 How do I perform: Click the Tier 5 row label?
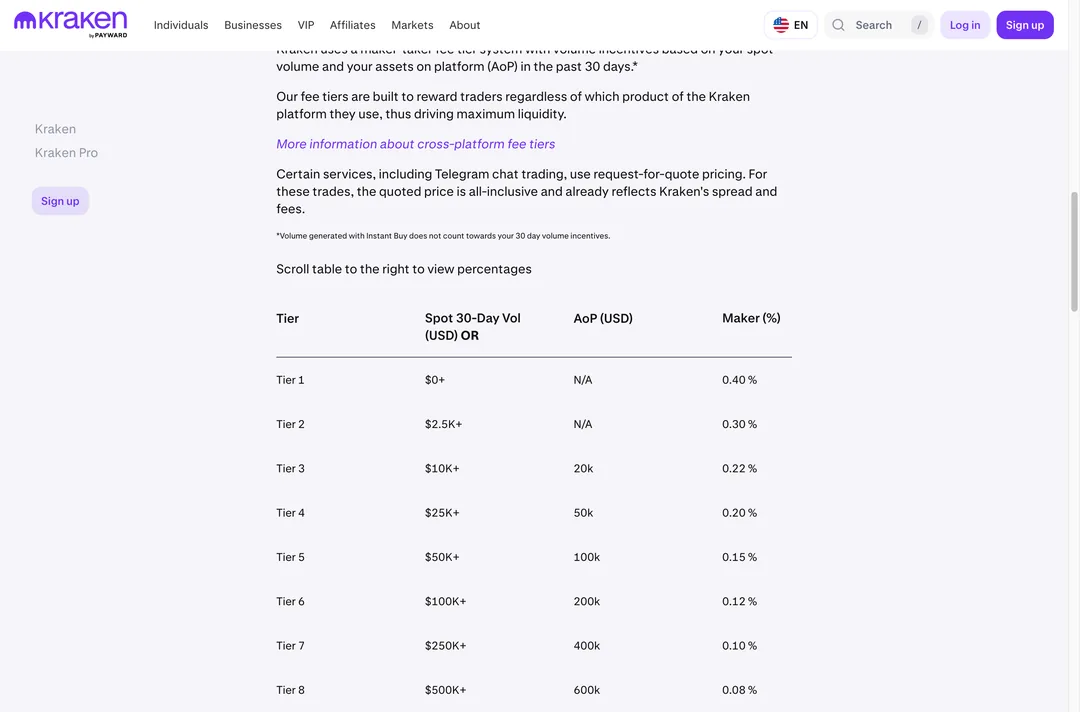point(290,557)
